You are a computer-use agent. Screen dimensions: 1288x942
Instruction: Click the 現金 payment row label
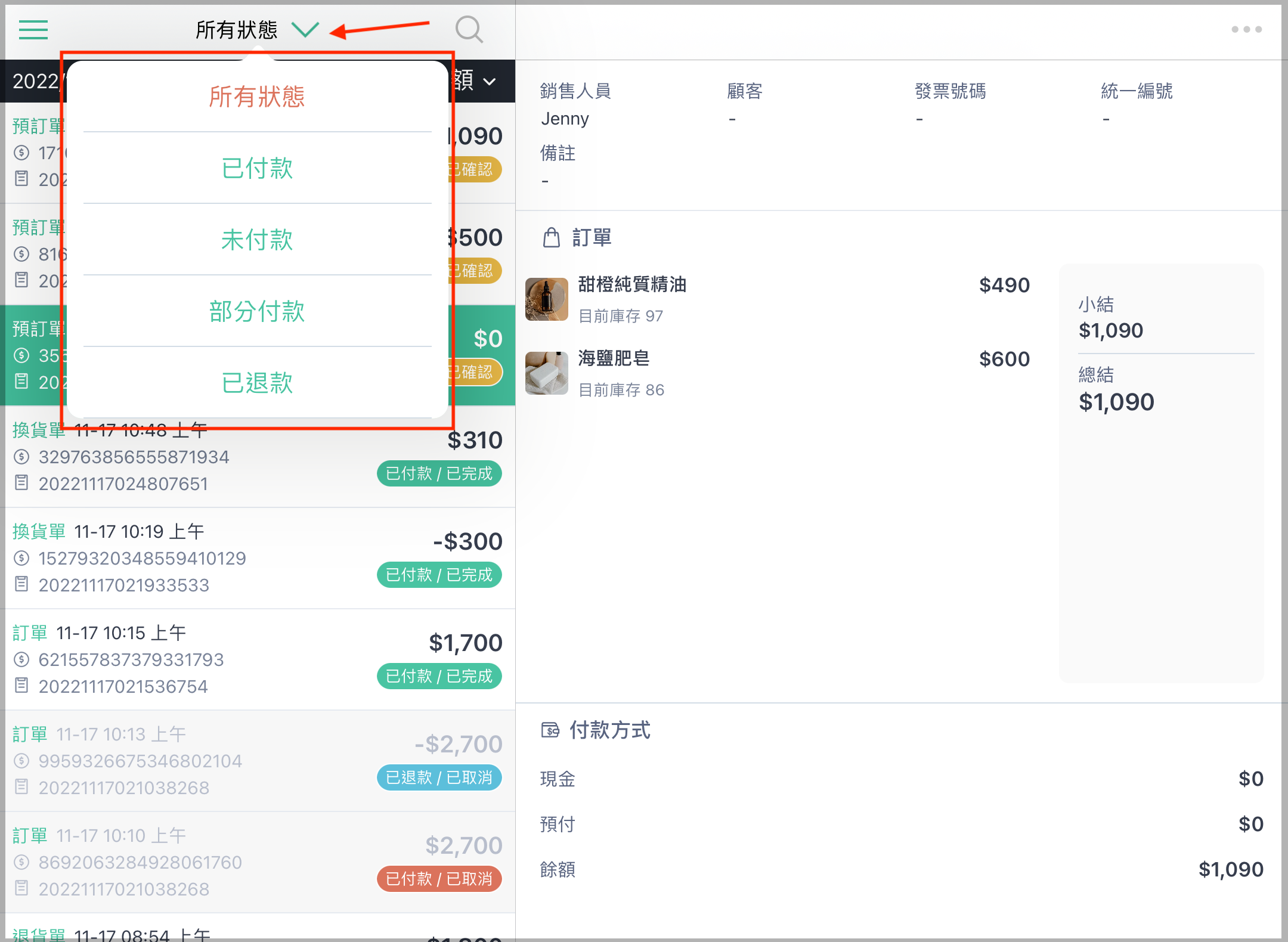(x=558, y=779)
